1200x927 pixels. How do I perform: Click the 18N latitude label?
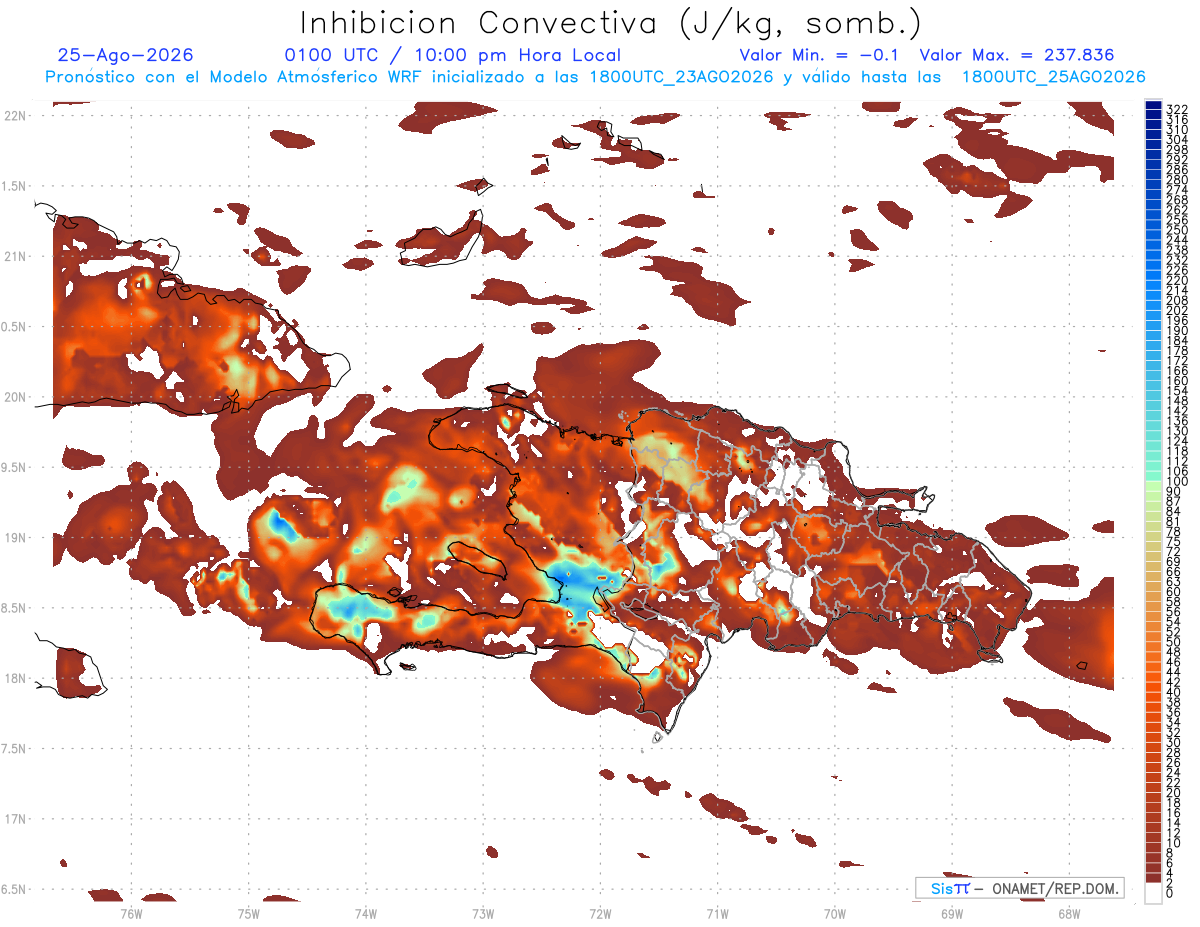point(14,678)
